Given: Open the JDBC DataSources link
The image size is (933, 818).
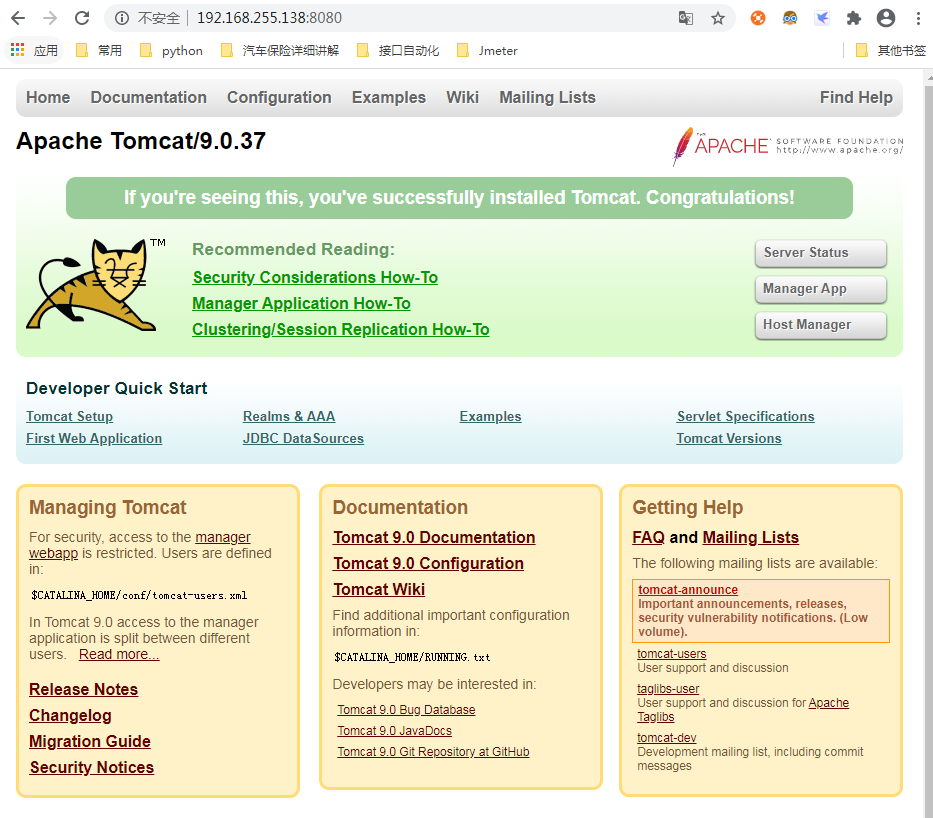Looking at the screenshot, I should (x=303, y=438).
